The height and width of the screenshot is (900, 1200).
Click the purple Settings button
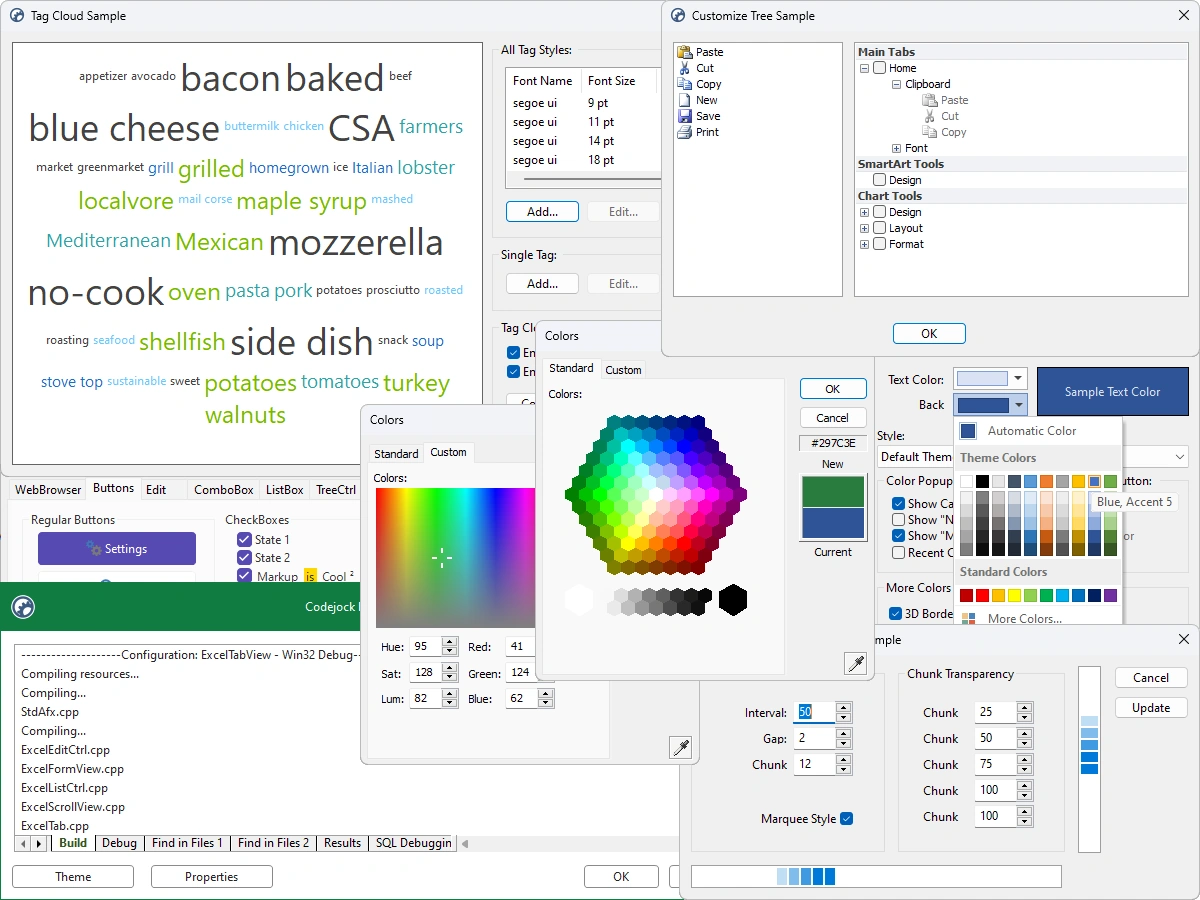click(117, 549)
